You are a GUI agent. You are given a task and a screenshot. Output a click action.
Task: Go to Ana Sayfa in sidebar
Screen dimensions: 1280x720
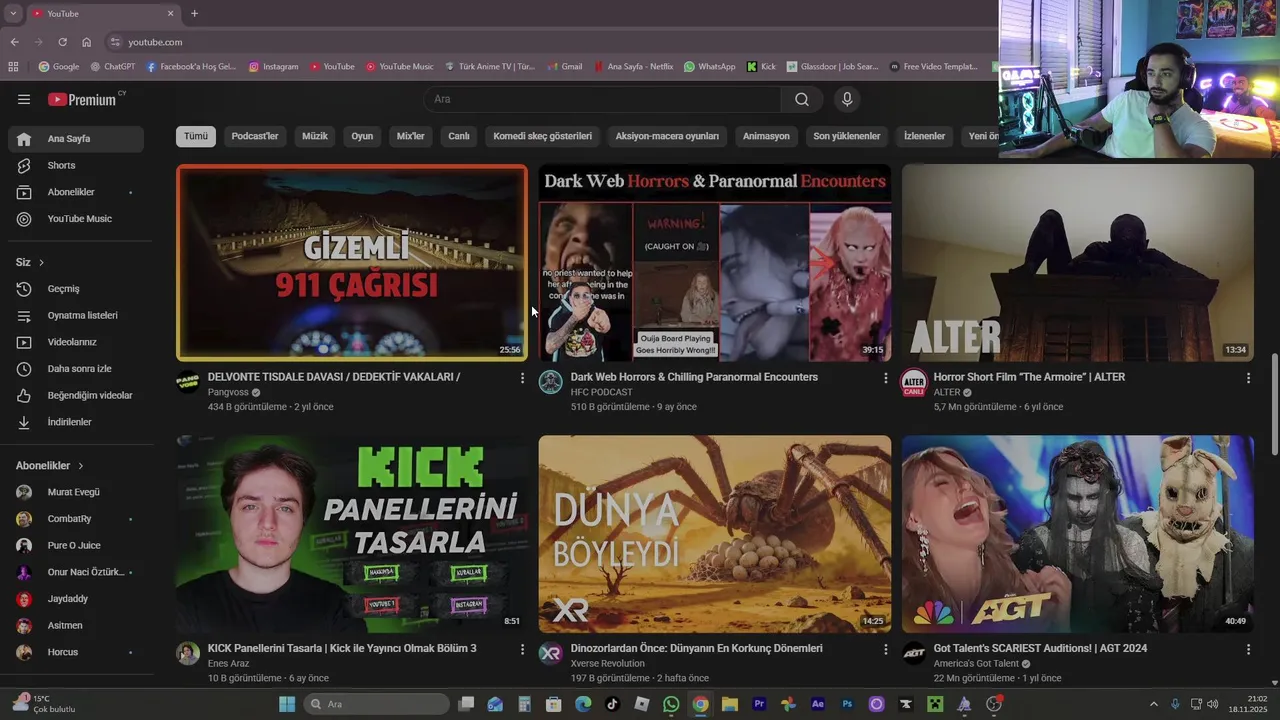tap(76, 139)
